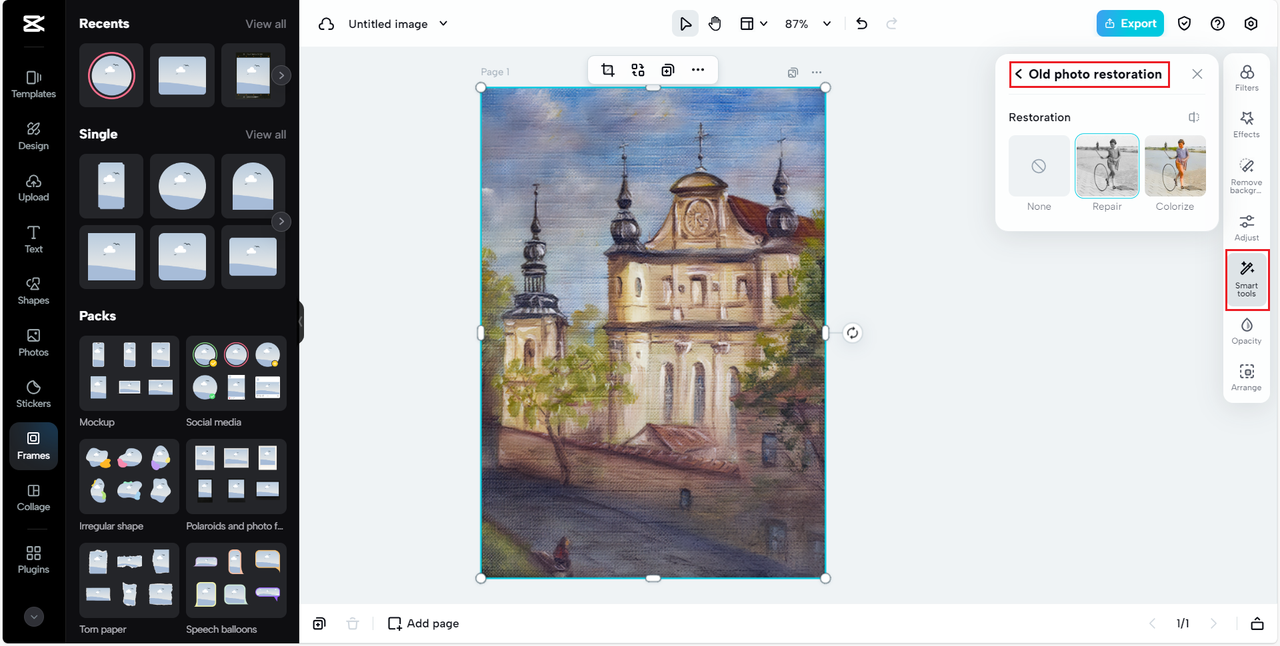This screenshot has width=1280, height=646.
Task: Open the help question mark icon
Action: pos(1217,24)
